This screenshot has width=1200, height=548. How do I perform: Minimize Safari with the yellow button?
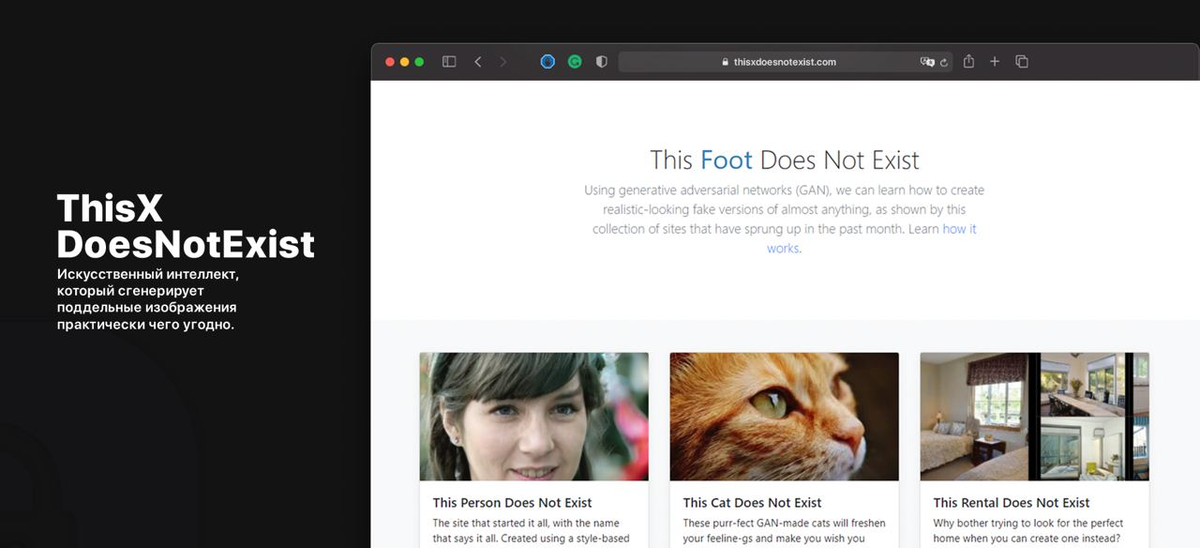click(405, 62)
